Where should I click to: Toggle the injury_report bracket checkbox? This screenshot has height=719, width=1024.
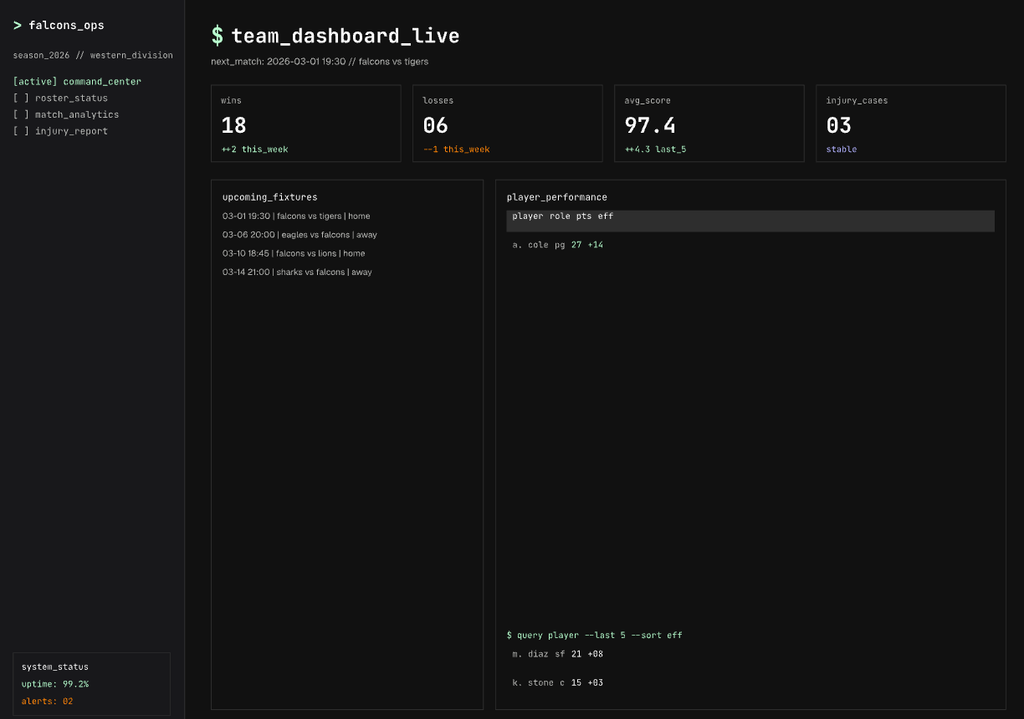(x=21, y=131)
